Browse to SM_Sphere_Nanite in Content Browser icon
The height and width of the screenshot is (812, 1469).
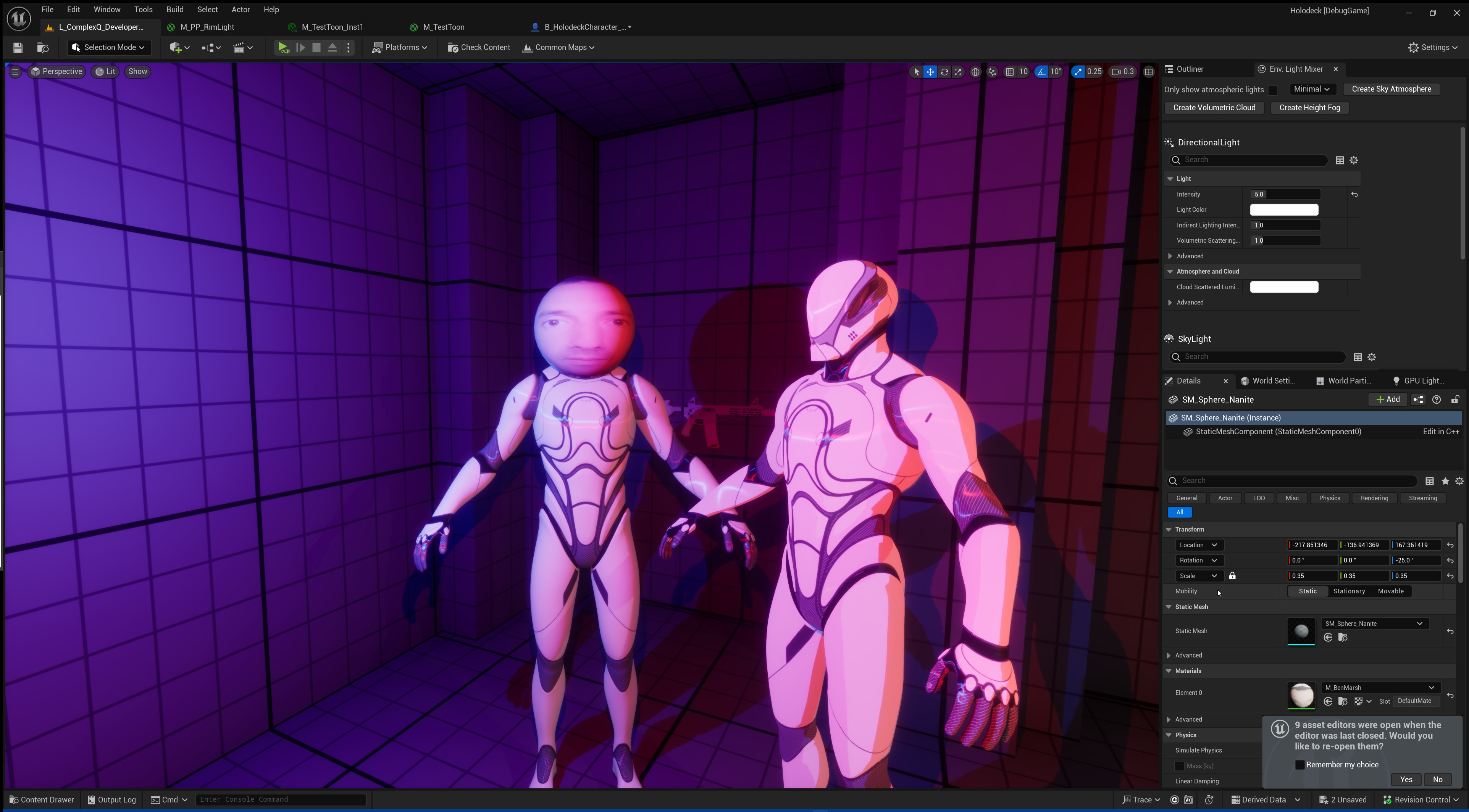point(1343,638)
